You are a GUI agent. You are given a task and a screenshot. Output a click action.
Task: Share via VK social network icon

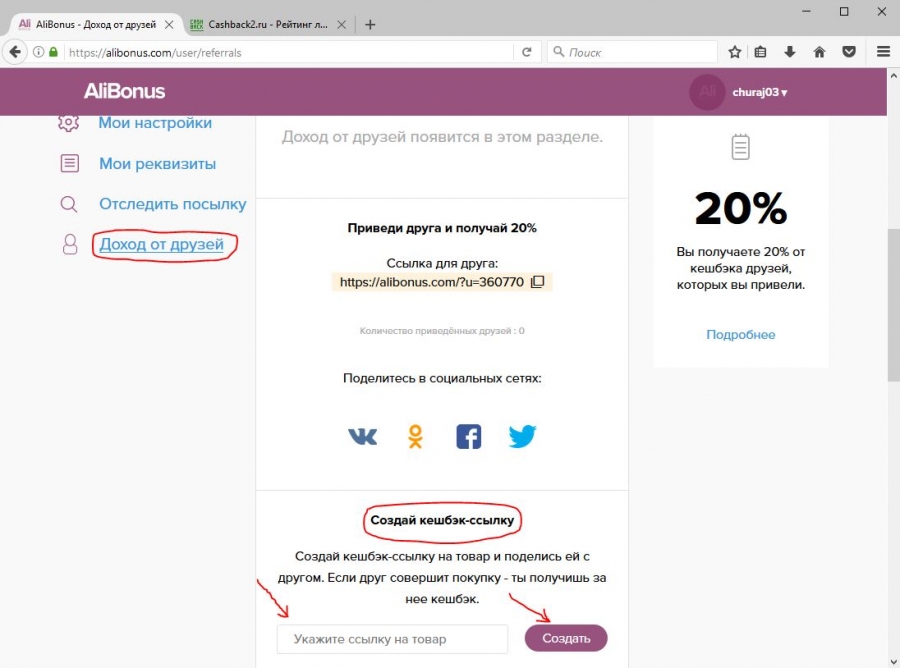pyautogui.click(x=362, y=437)
